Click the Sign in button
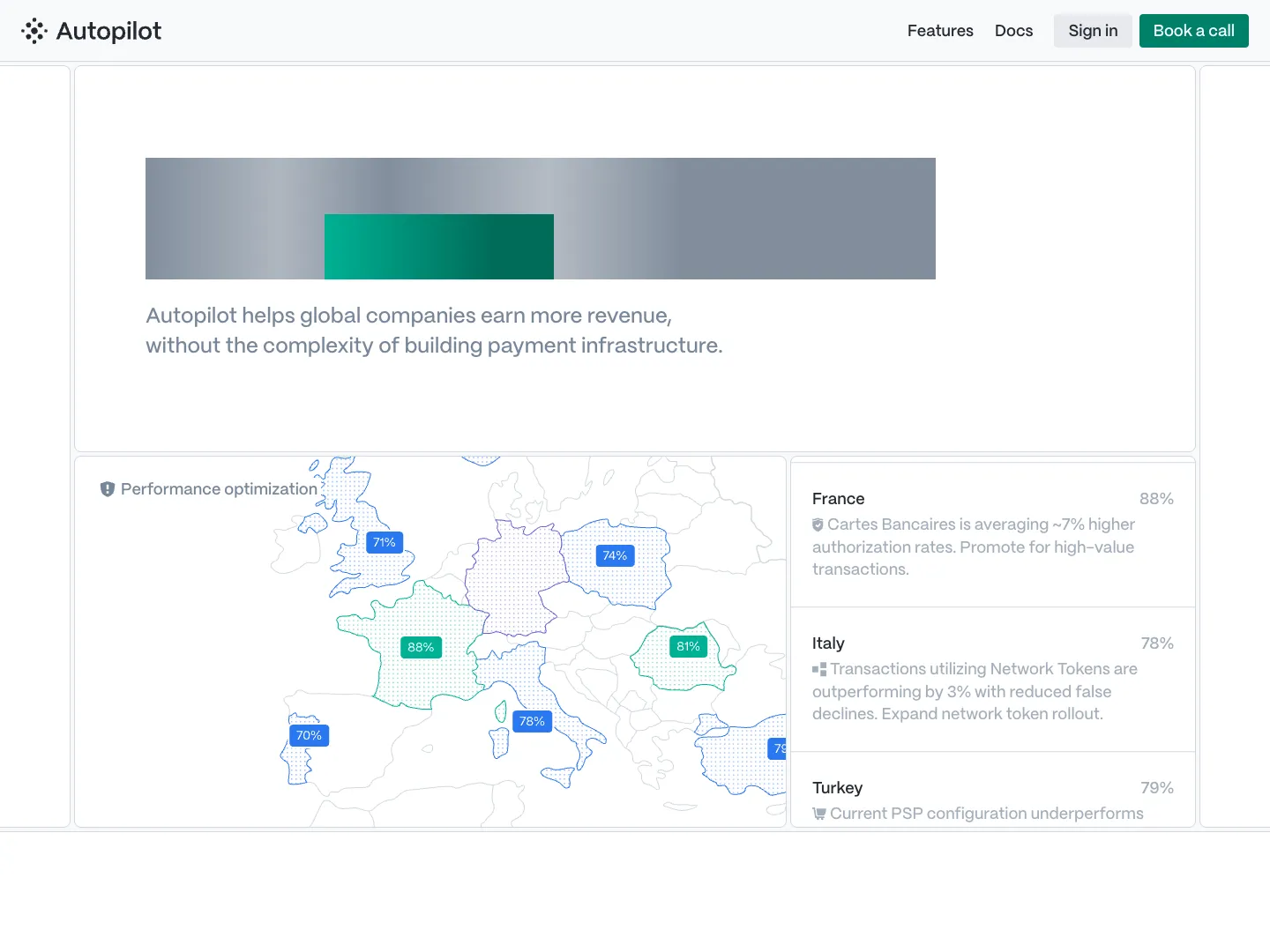Viewport: 1270px width, 952px height. [1093, 31]
